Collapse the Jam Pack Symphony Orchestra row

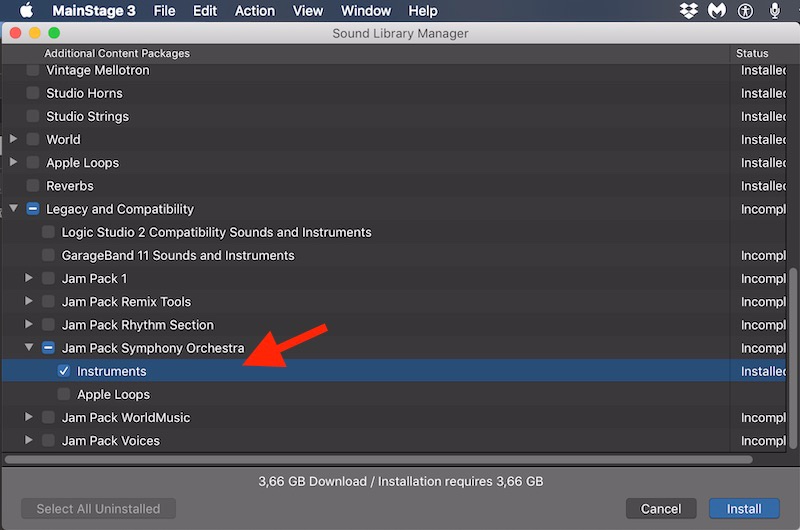[29, 347]
